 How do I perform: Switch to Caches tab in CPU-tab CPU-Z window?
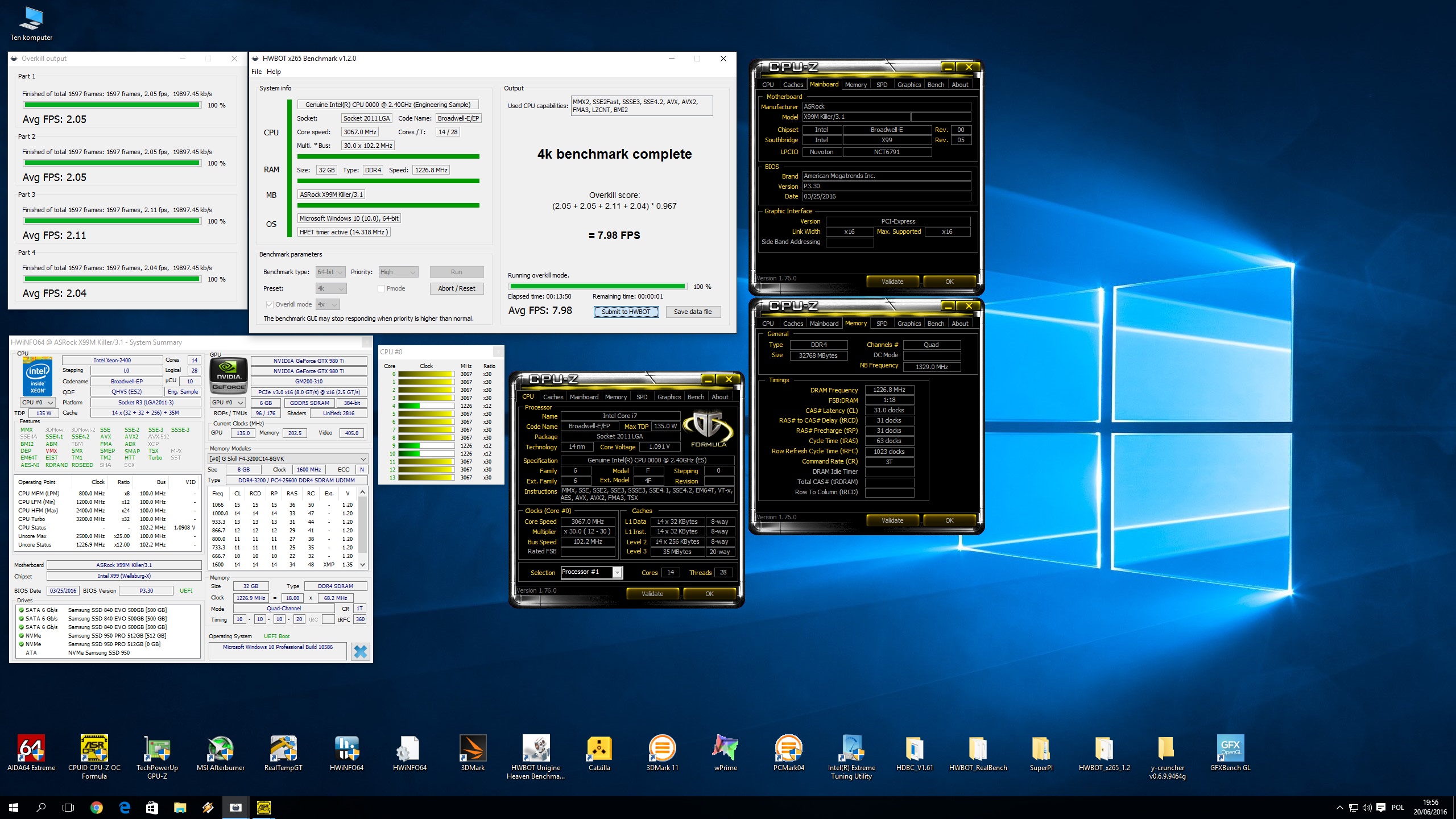click(x=553, y=397)
